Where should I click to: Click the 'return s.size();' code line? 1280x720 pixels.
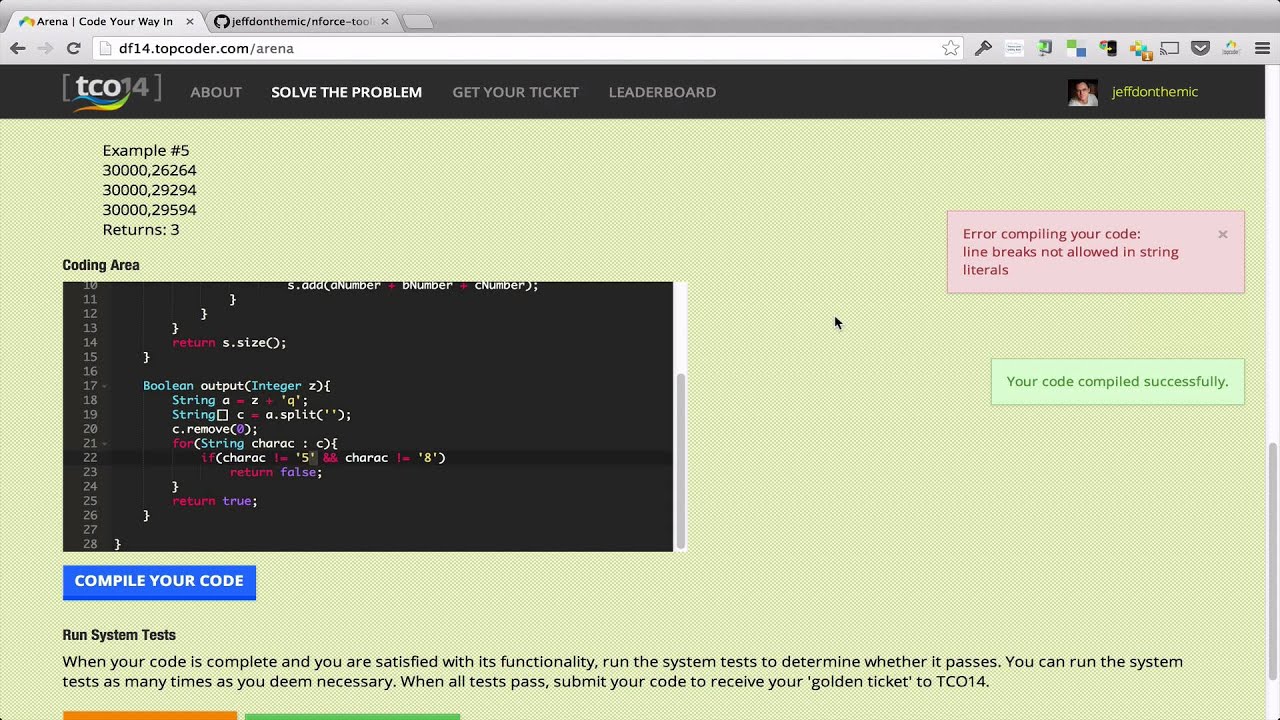[x=229, y=343]
